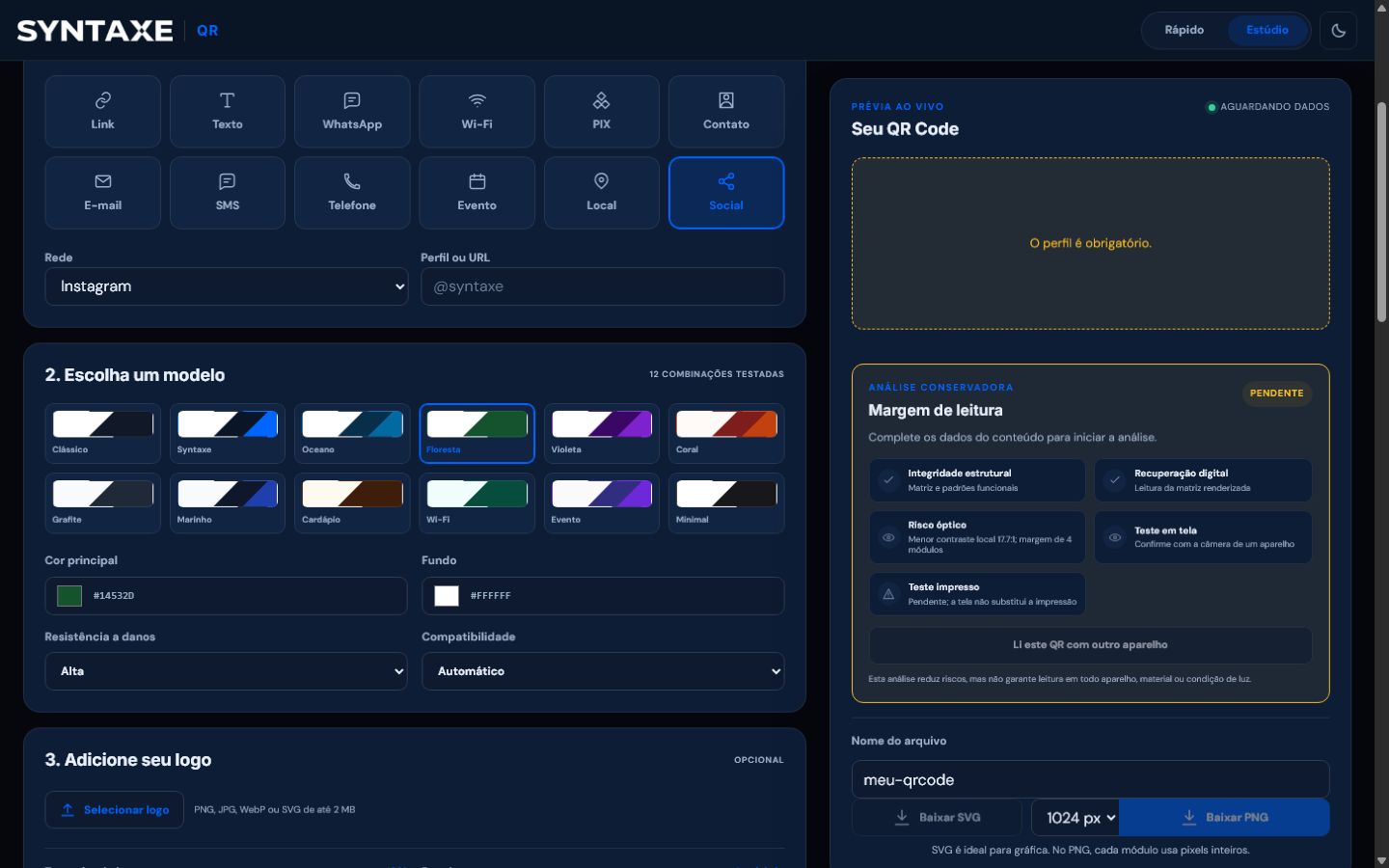This screenshot has height=868, width=1389.
Task: Click the Teste impresso warning icon
Action: coord(888,594)
